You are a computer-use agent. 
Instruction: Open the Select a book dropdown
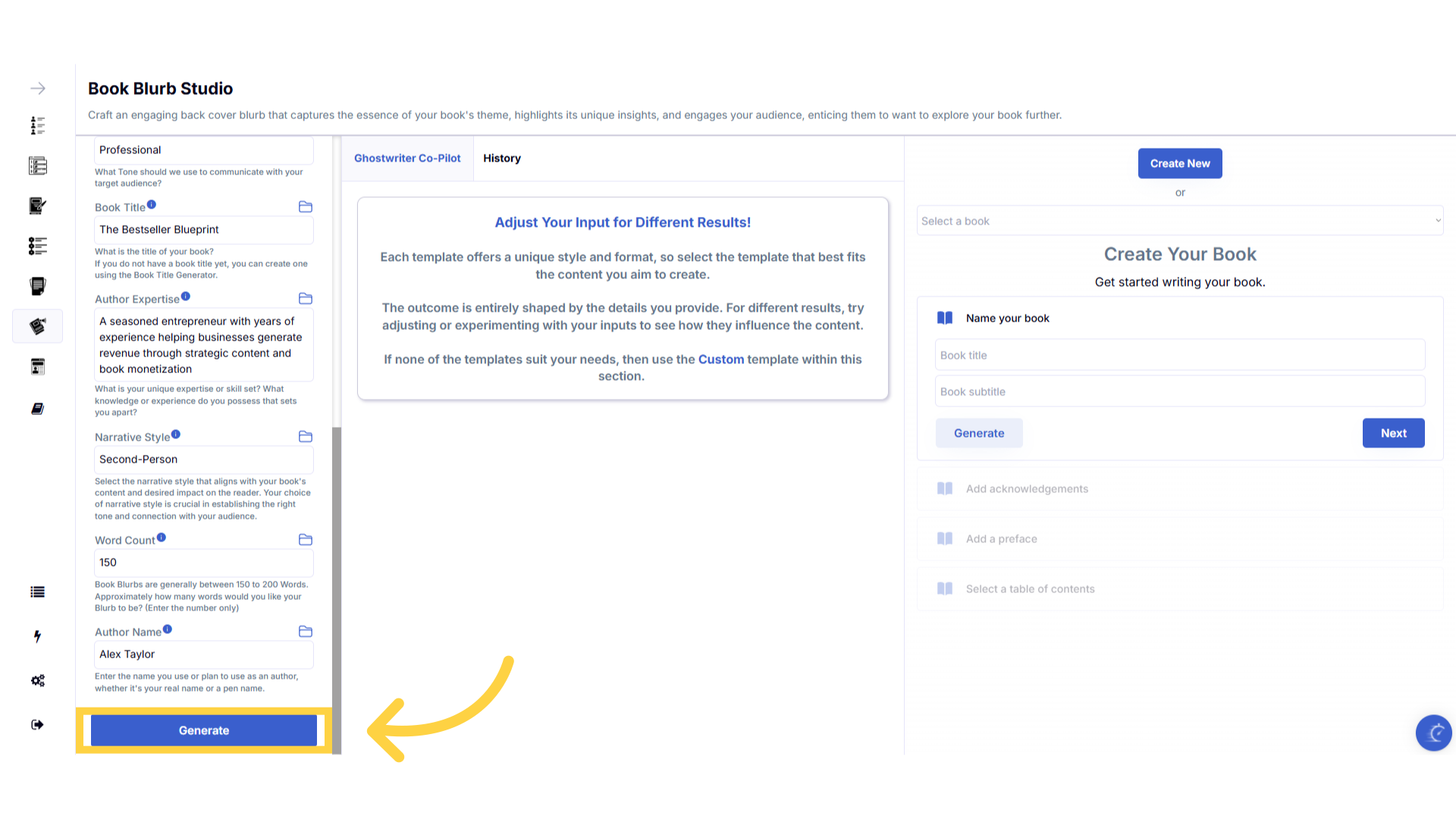point(1179,221)
